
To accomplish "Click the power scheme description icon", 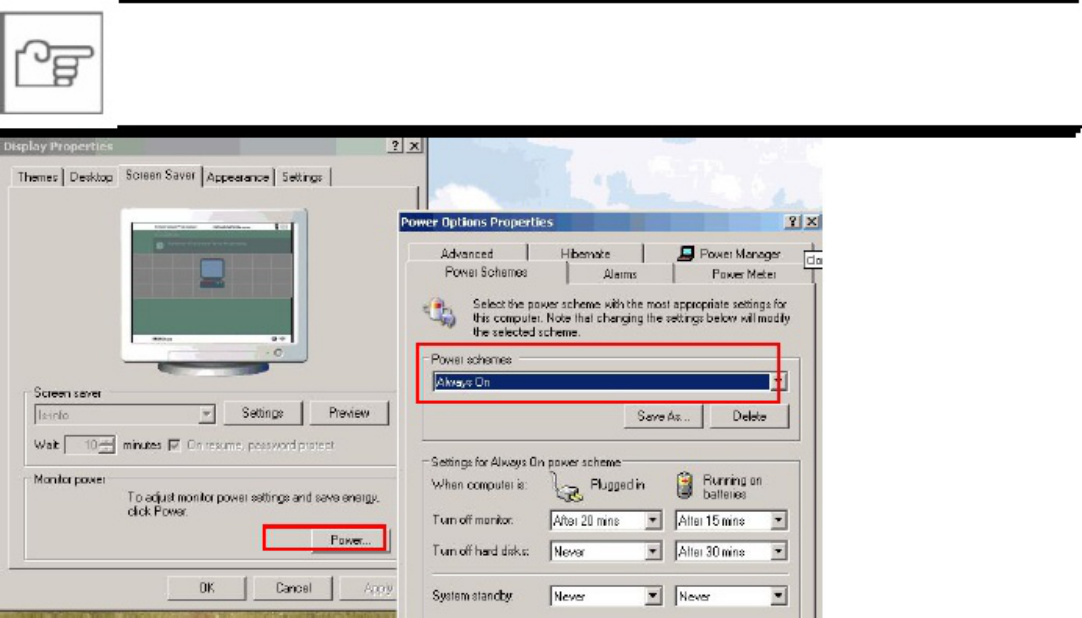I will [x=440, y=312].
